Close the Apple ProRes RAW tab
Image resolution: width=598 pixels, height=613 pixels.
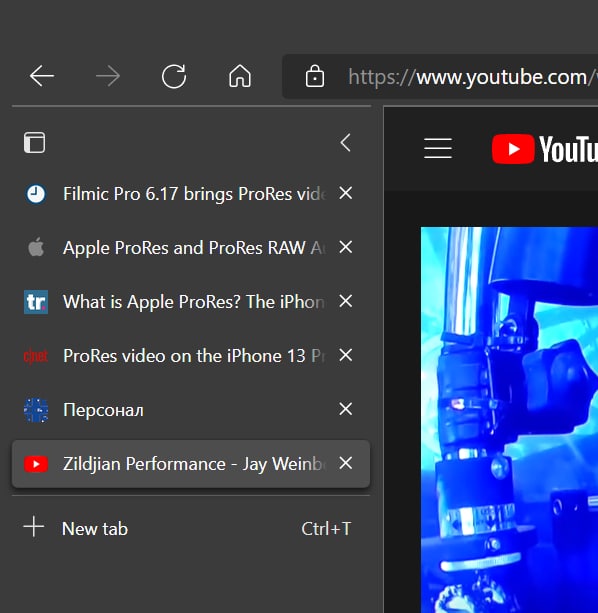[346, 247]
